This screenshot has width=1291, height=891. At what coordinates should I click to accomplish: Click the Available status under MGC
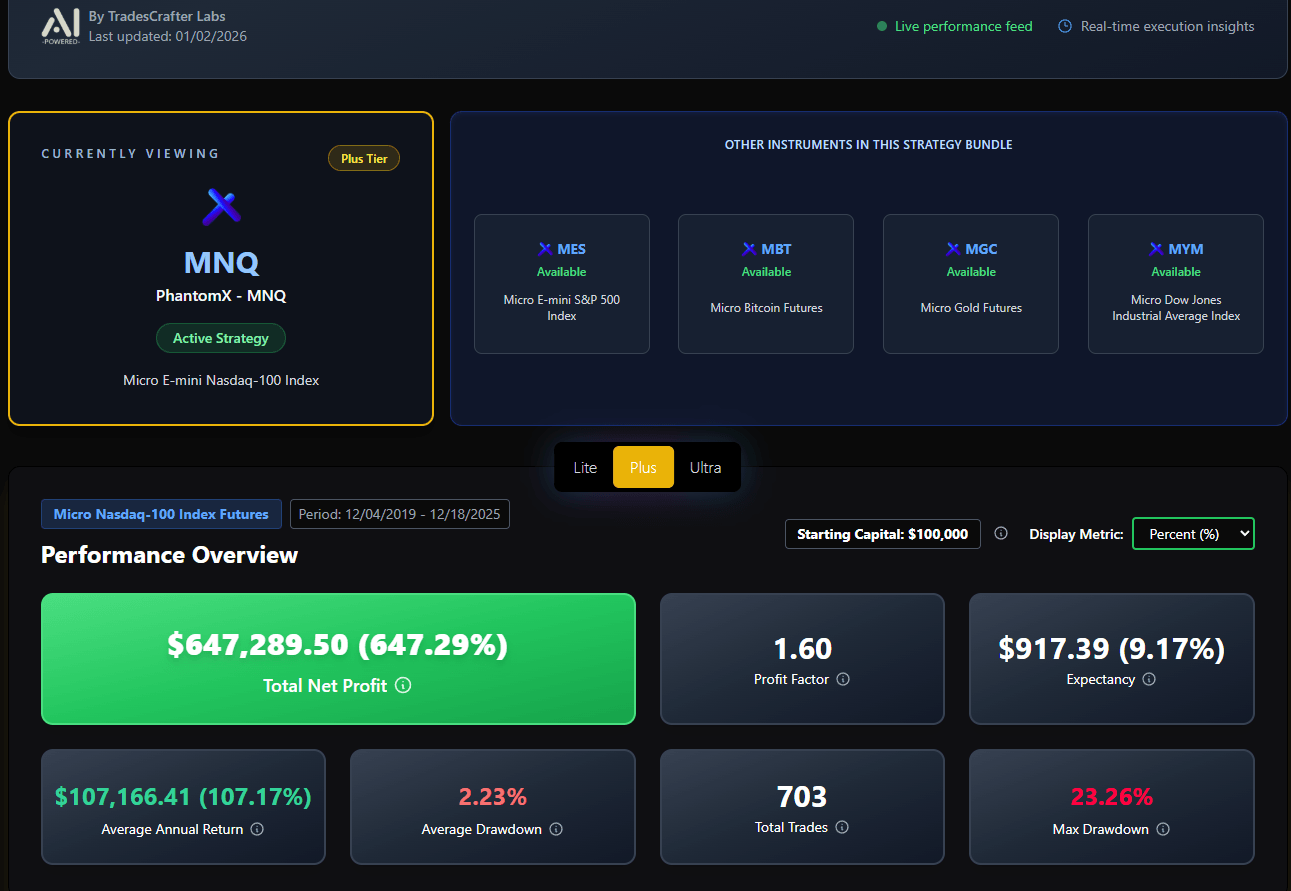[x=971, y=272]
